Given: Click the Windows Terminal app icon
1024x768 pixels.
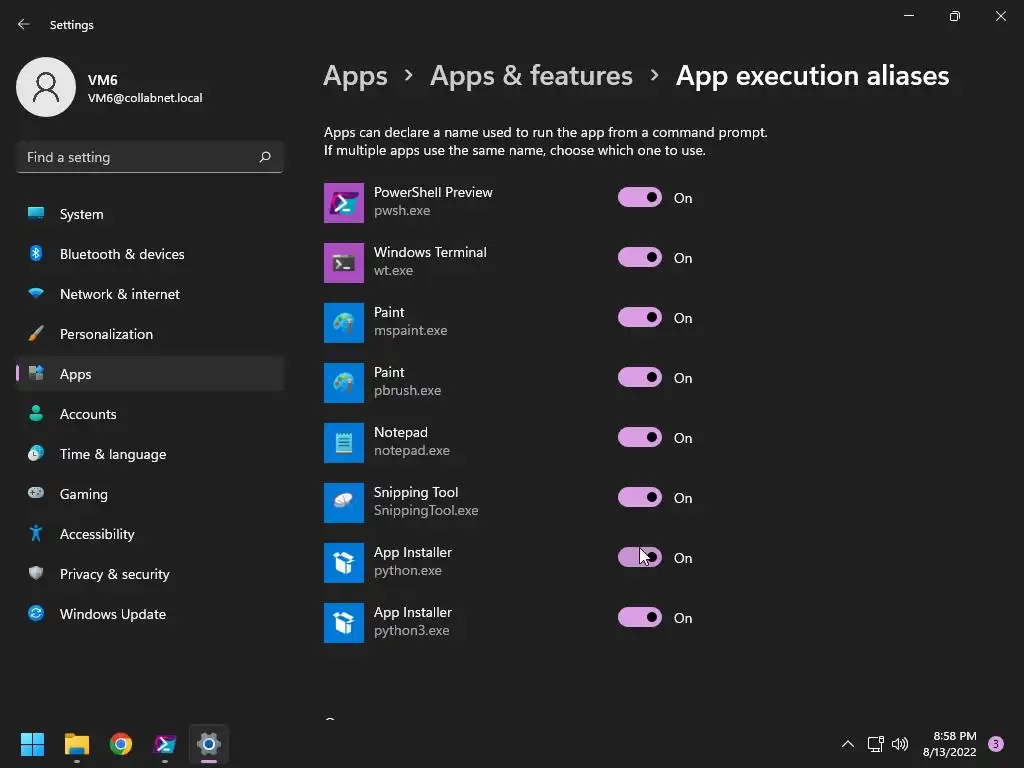Looking at the screenshot, I should click(x=343, y=262).
